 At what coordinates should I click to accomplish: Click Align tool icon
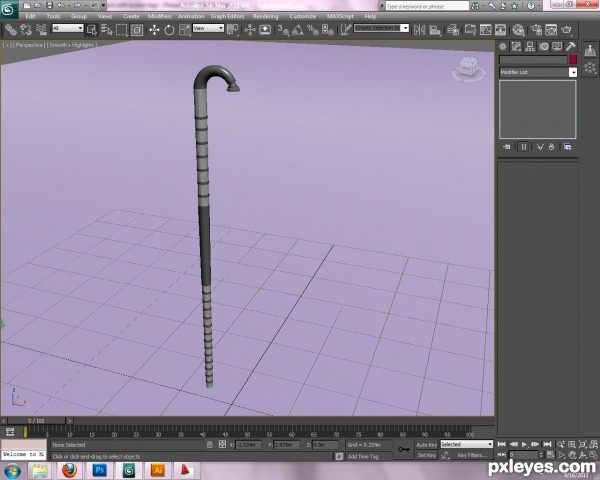435,30
